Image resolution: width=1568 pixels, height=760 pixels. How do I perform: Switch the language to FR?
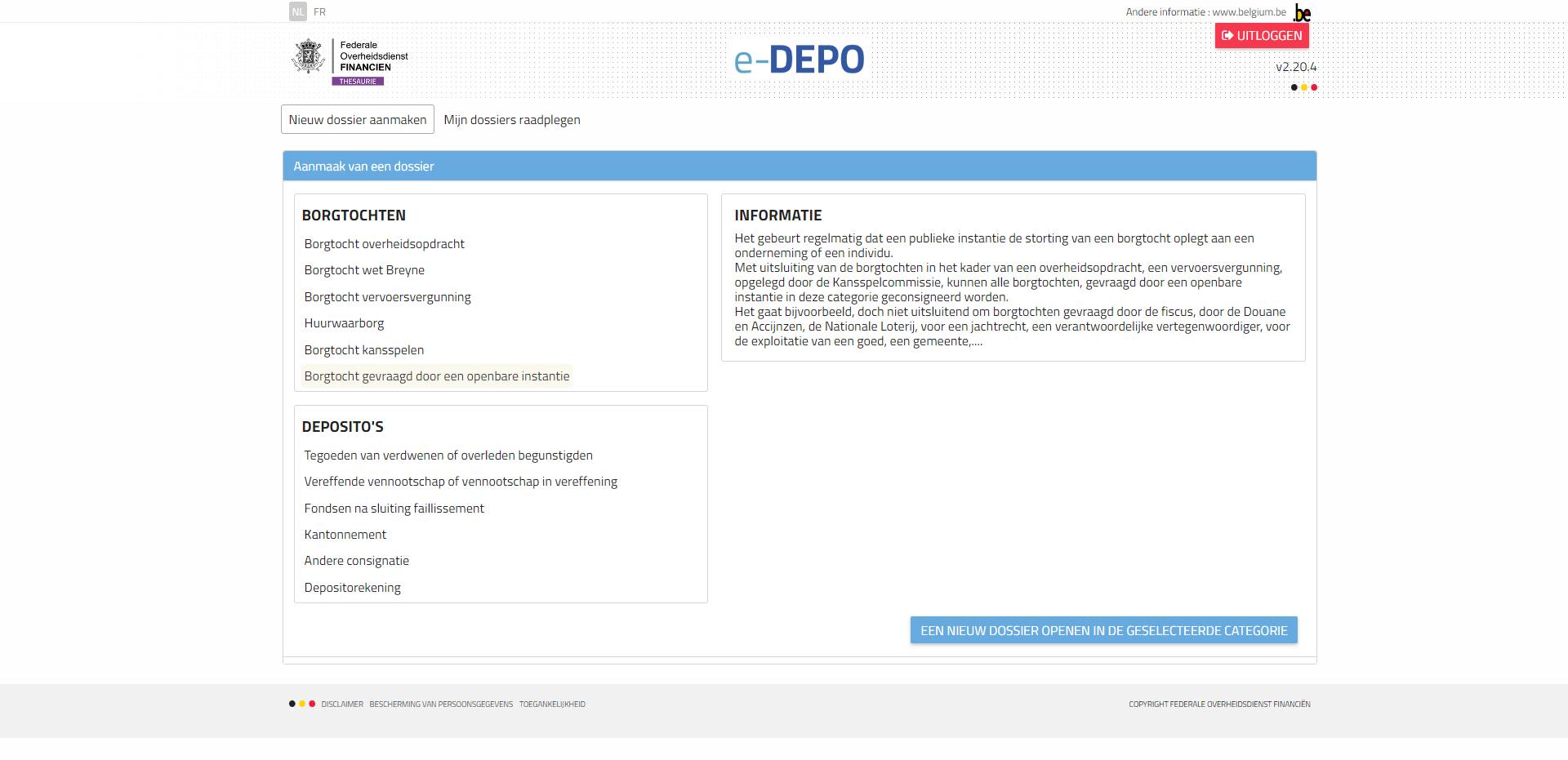[320, 11]
